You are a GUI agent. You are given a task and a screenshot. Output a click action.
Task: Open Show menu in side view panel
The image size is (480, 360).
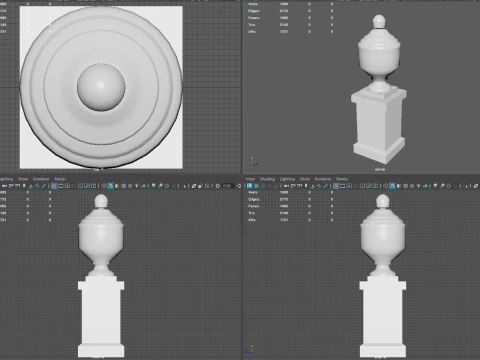pos(305,179)
